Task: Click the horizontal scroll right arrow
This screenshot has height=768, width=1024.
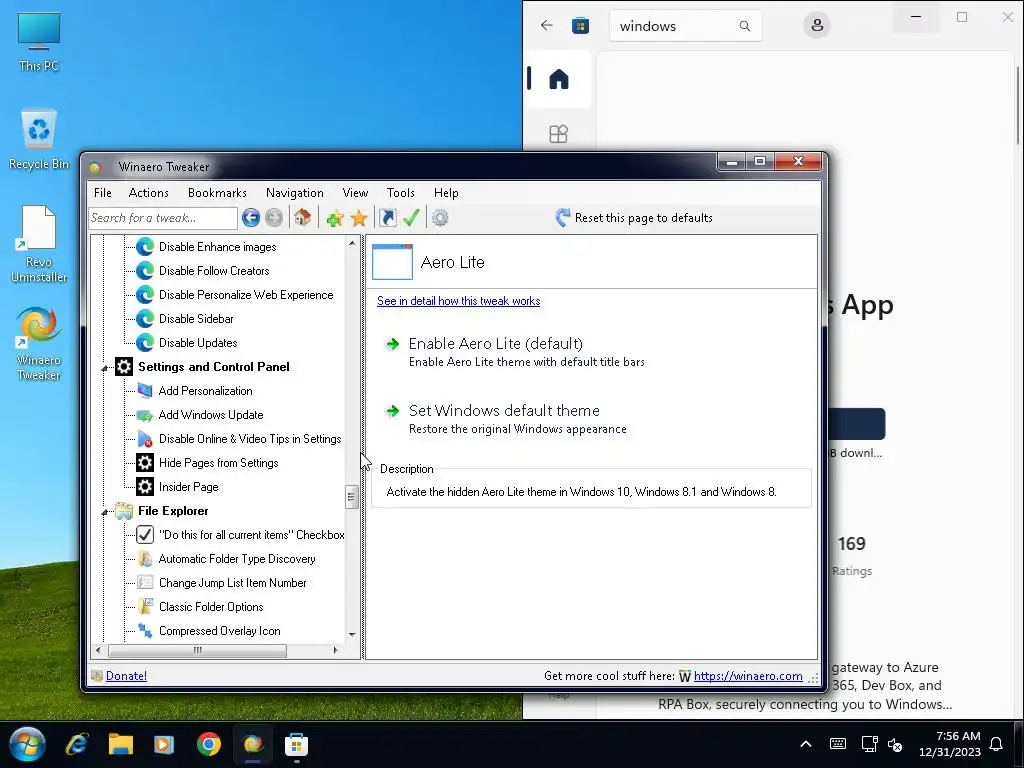Action: coord(336,650)
